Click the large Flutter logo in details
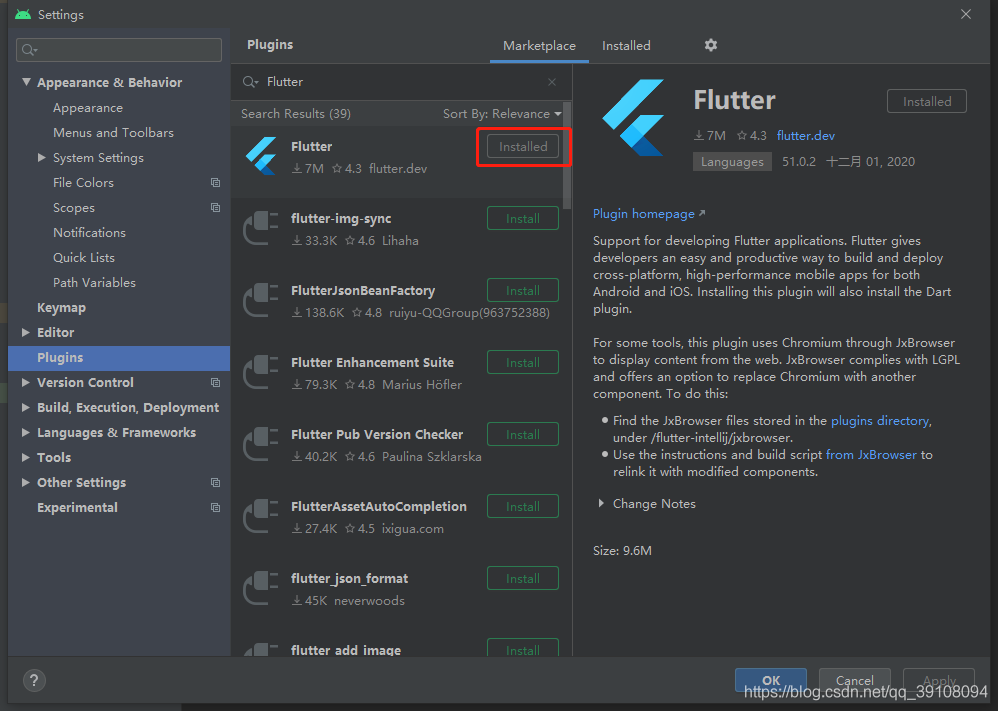The image size is (998, 711). coord(633,118)
